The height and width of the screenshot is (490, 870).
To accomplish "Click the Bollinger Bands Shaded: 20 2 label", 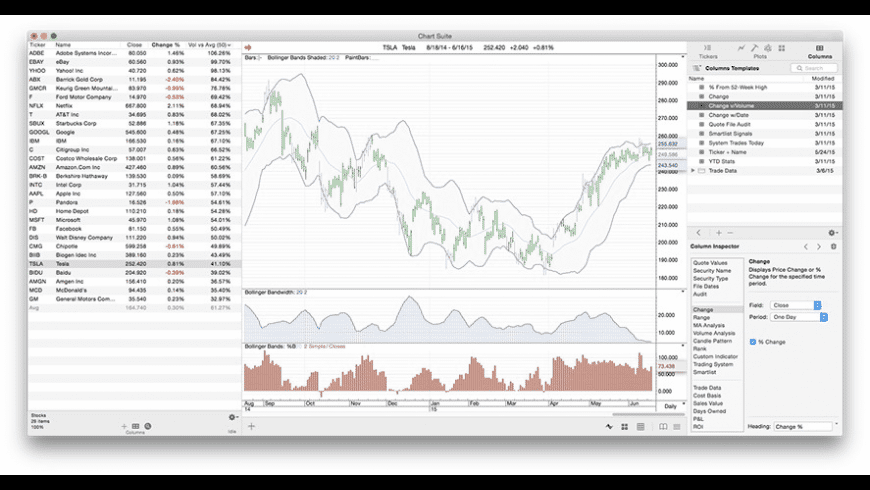I will click(303, 58).
